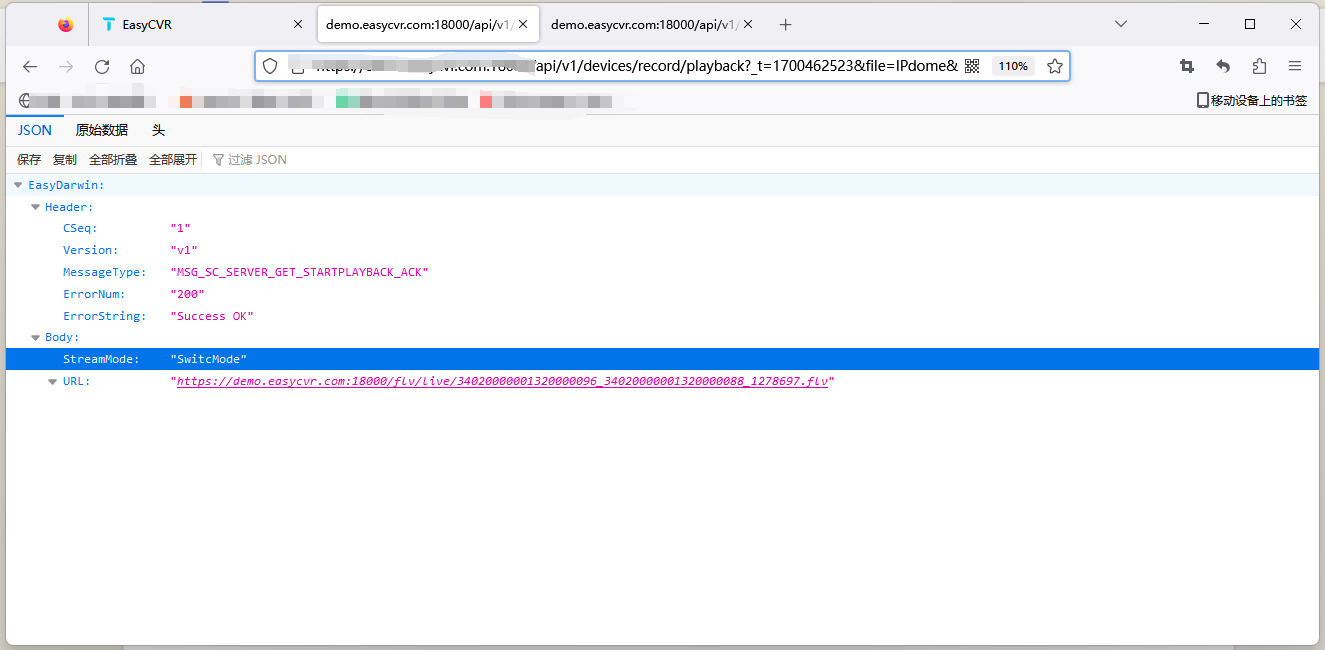Close the EasyCVR tab
Screen dimensions: 1325x650
click(x=297, y=25)
